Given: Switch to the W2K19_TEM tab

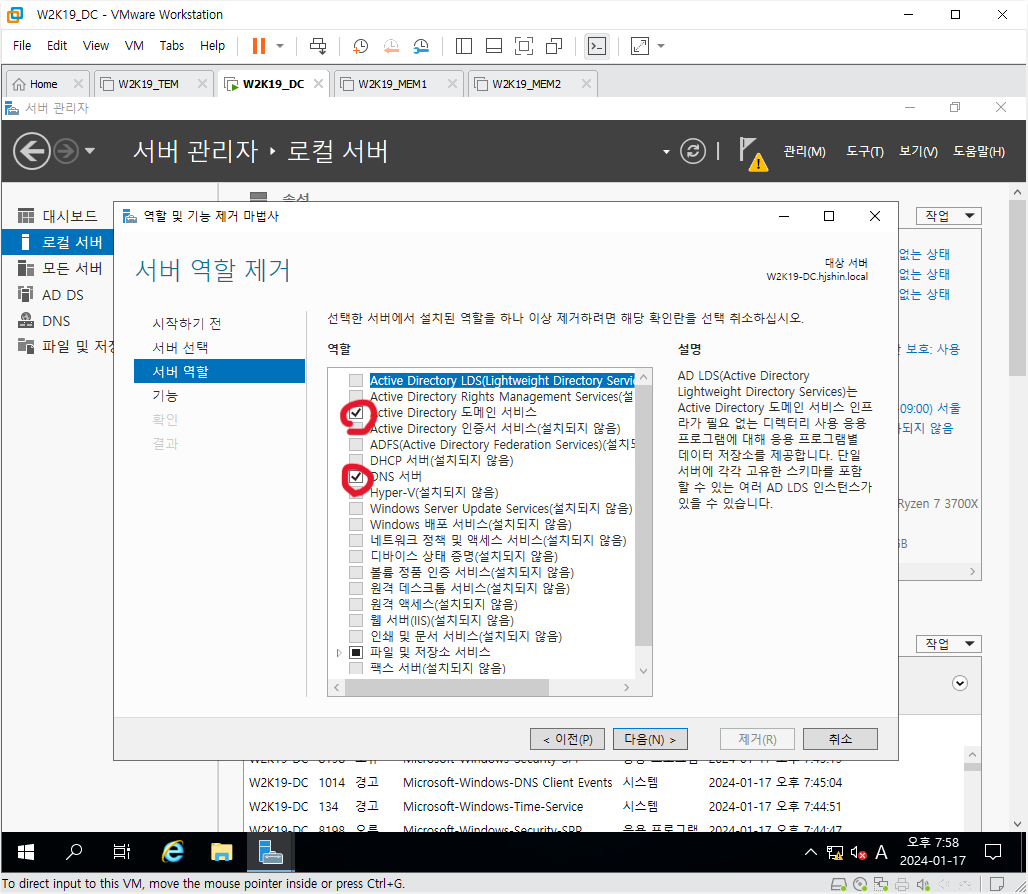Looking at the screenshot, I should click(148, 84).
